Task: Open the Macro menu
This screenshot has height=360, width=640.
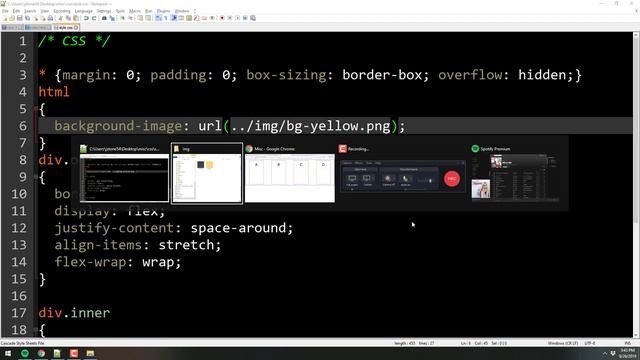Action: coord(135,11)
